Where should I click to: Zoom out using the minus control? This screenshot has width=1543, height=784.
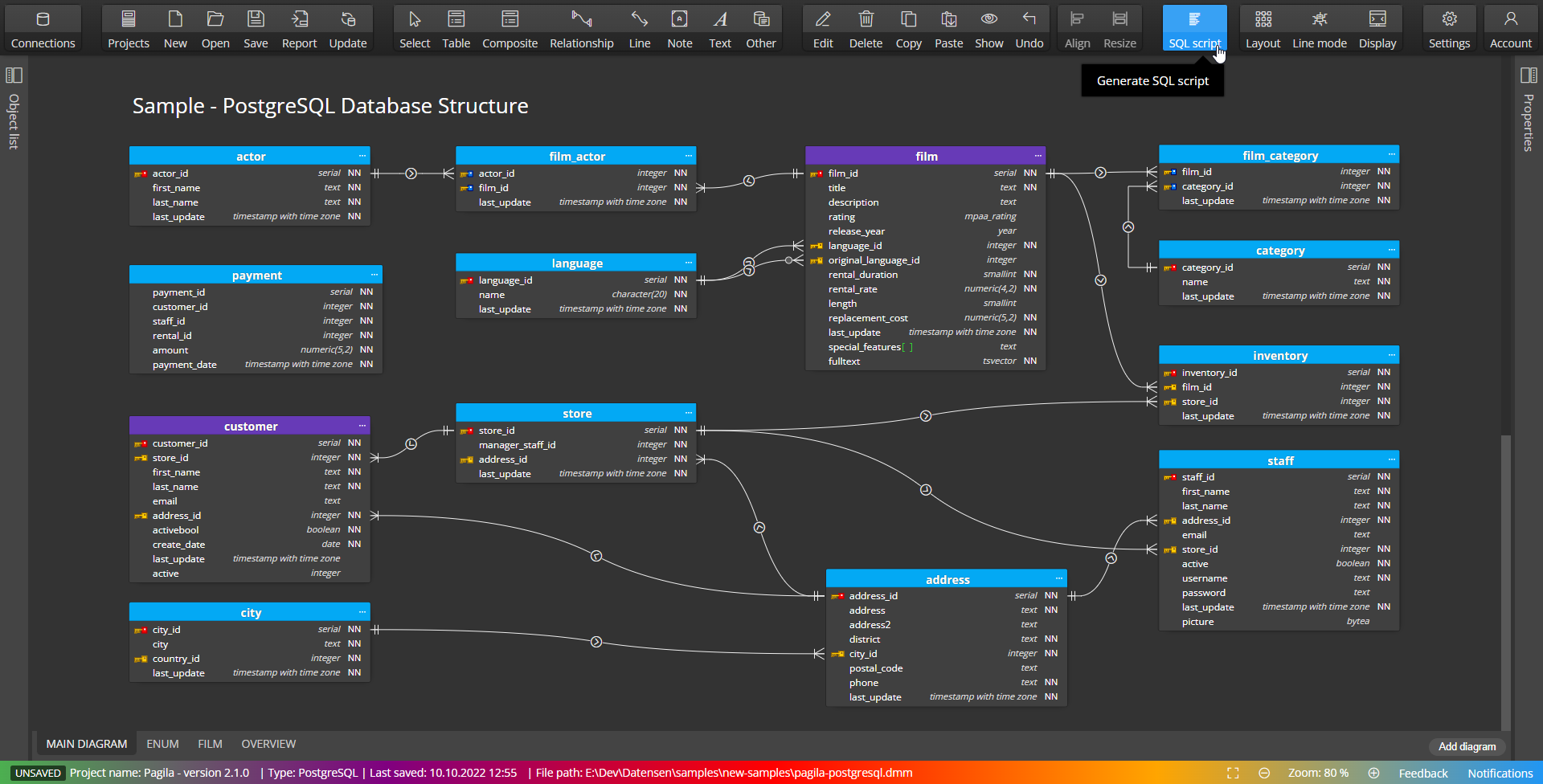pyautogui.click(x=1263, y=773)
